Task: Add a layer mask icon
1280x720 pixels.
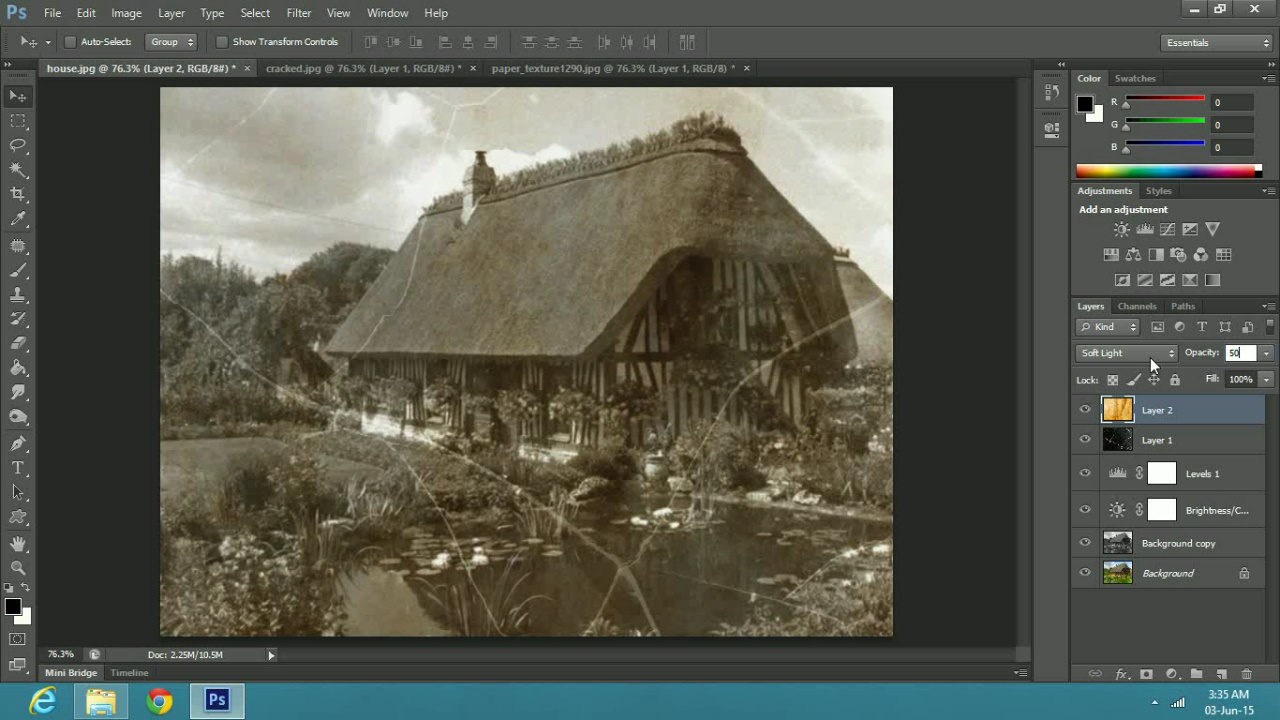Action: 1146,674
